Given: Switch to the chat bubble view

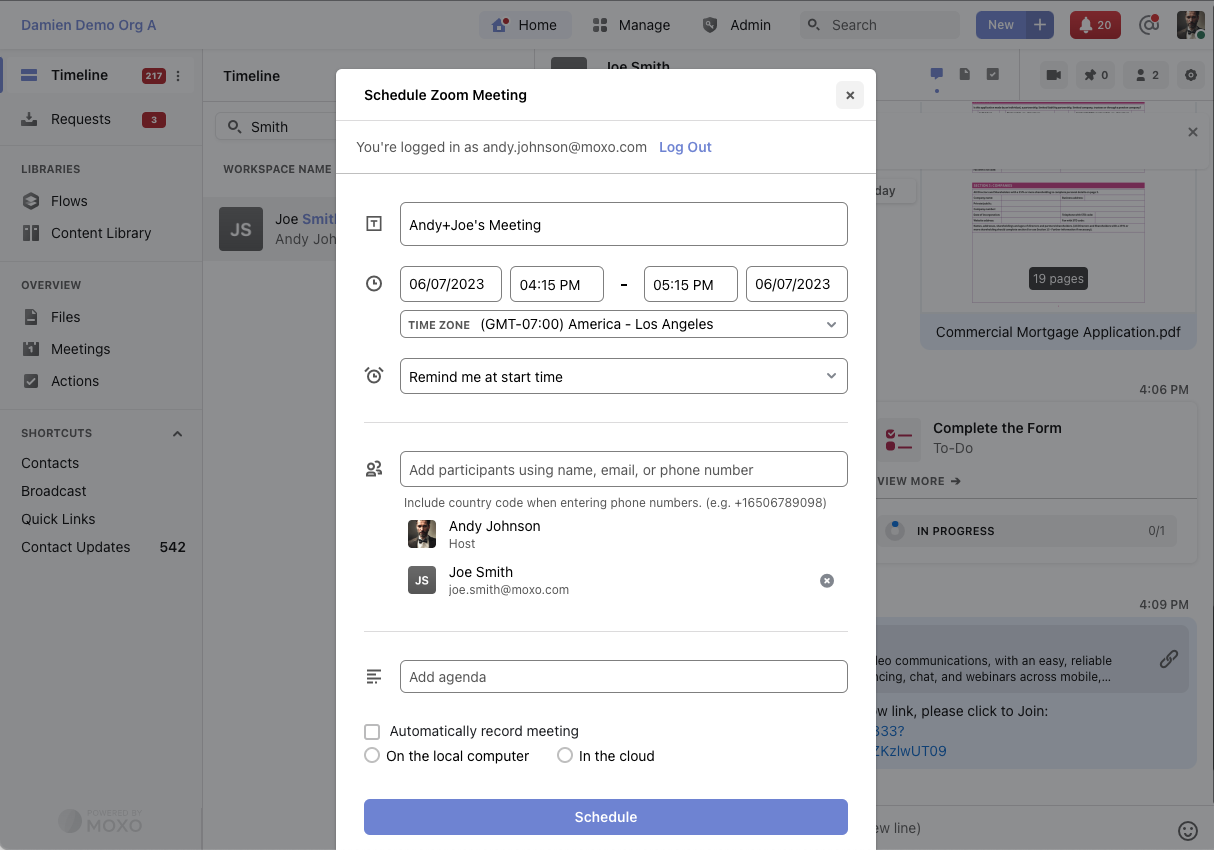Looking at the screenshot, I should coord(937,74).
